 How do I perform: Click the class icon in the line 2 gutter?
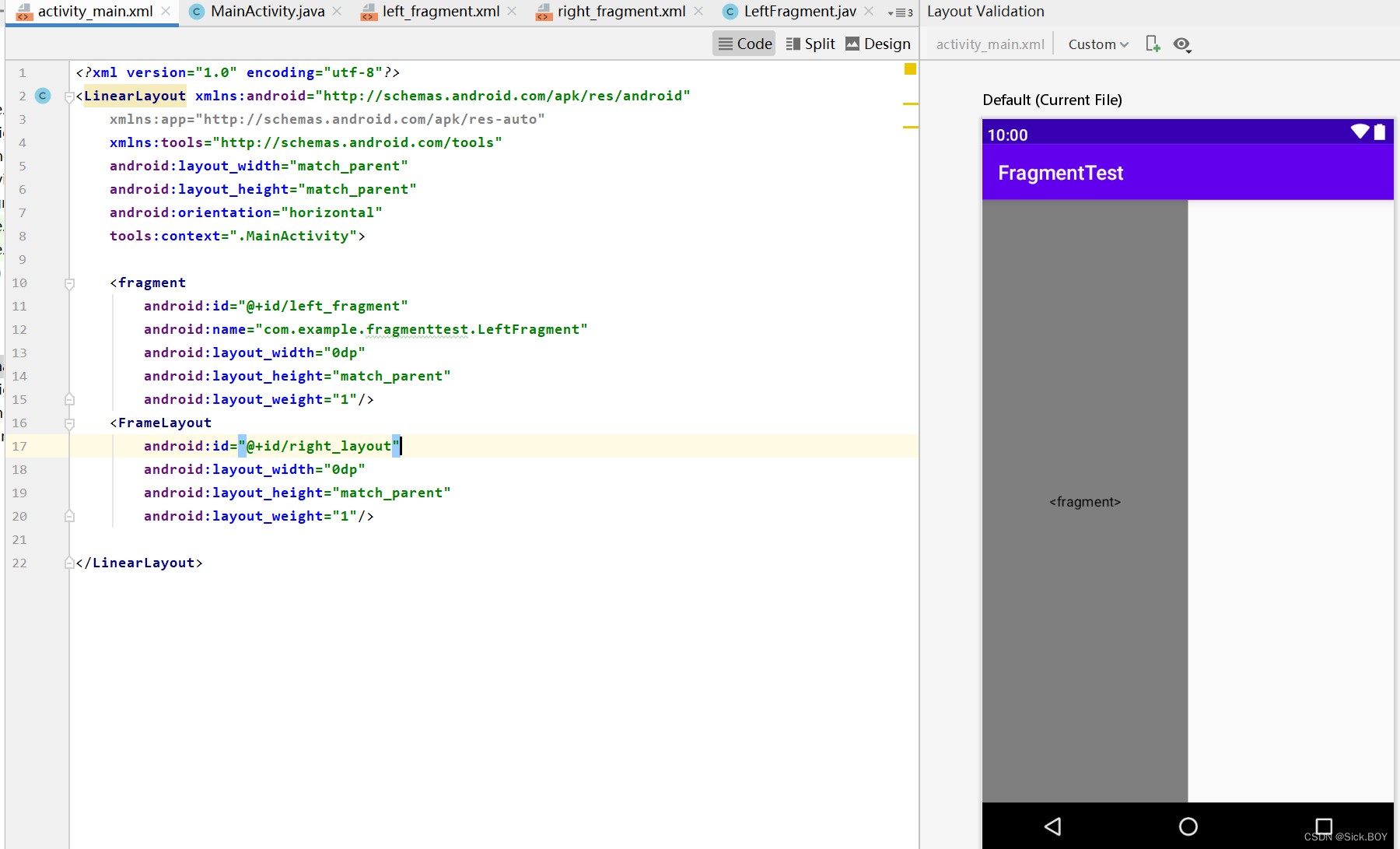(x=43, y=95)
